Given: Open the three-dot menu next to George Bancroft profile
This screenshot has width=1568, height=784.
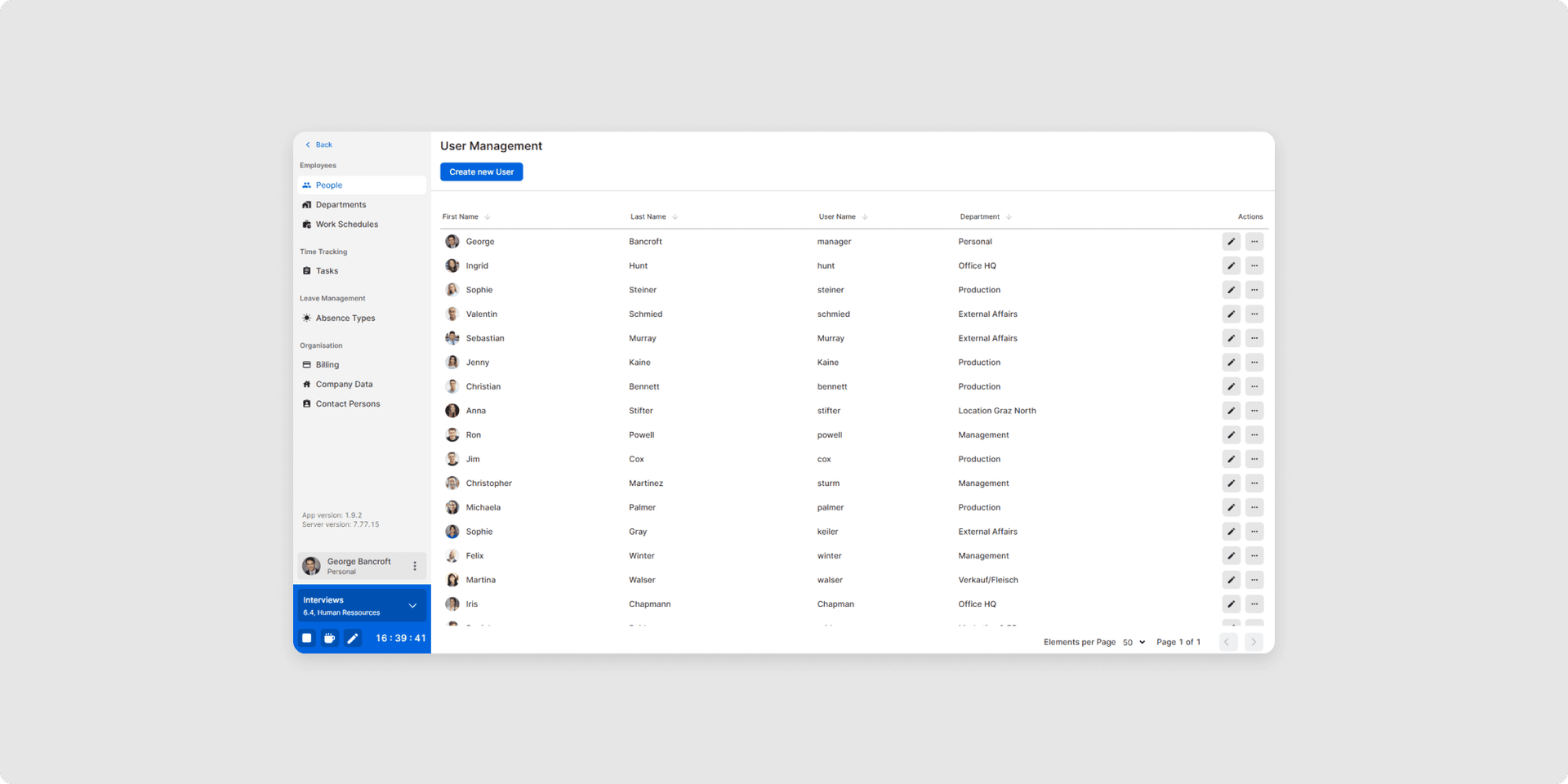Looking at the screenshot, I should (x=415, y=566).
